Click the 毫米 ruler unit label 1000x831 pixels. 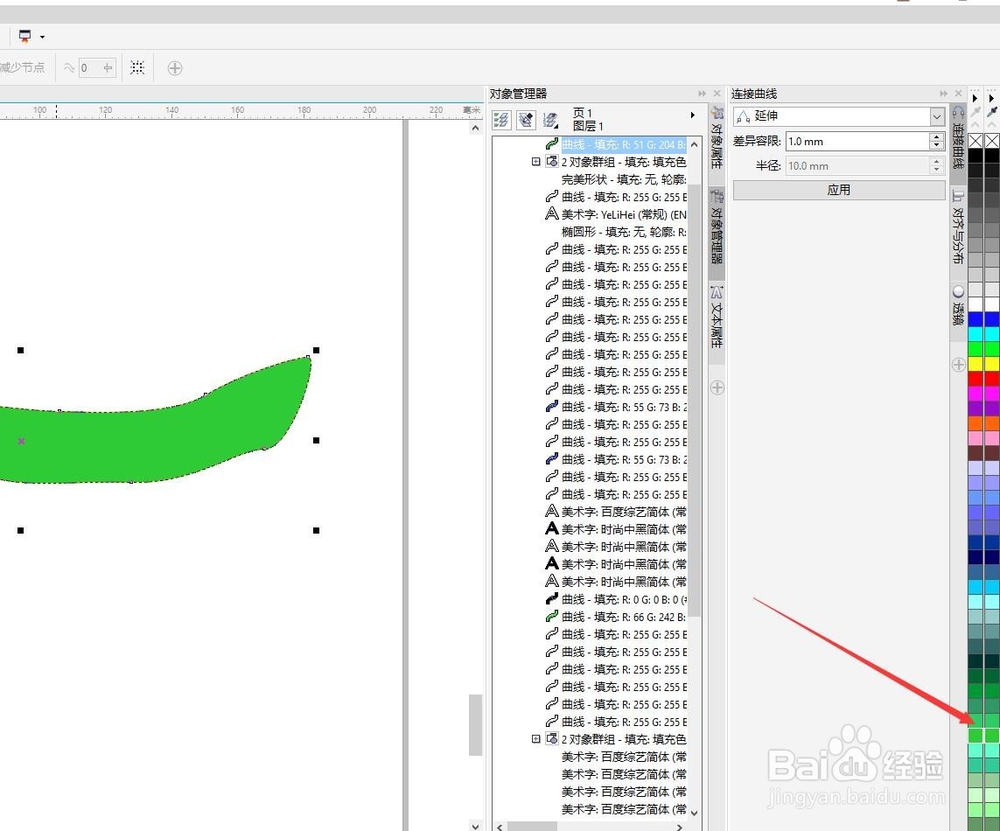click(x=471, y=110)
